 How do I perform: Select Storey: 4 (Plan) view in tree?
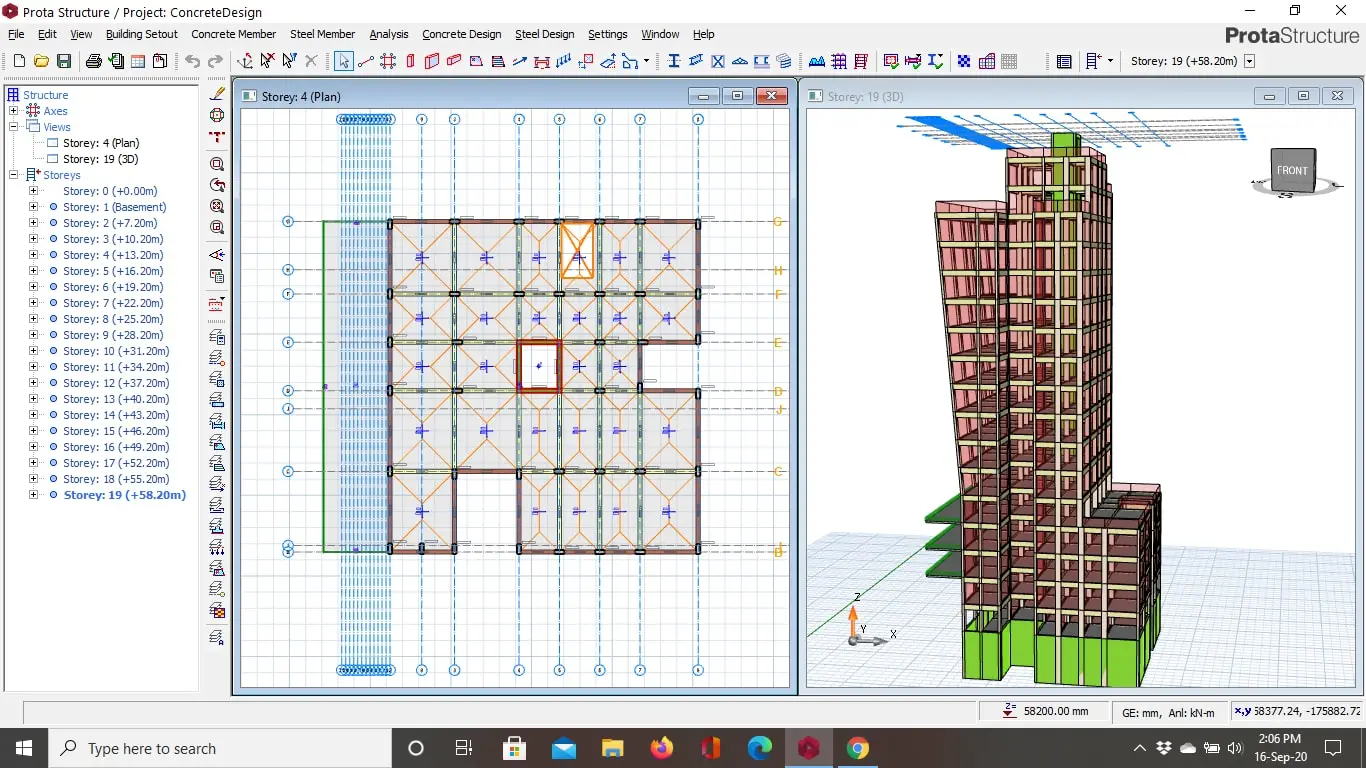click(100, 143)
